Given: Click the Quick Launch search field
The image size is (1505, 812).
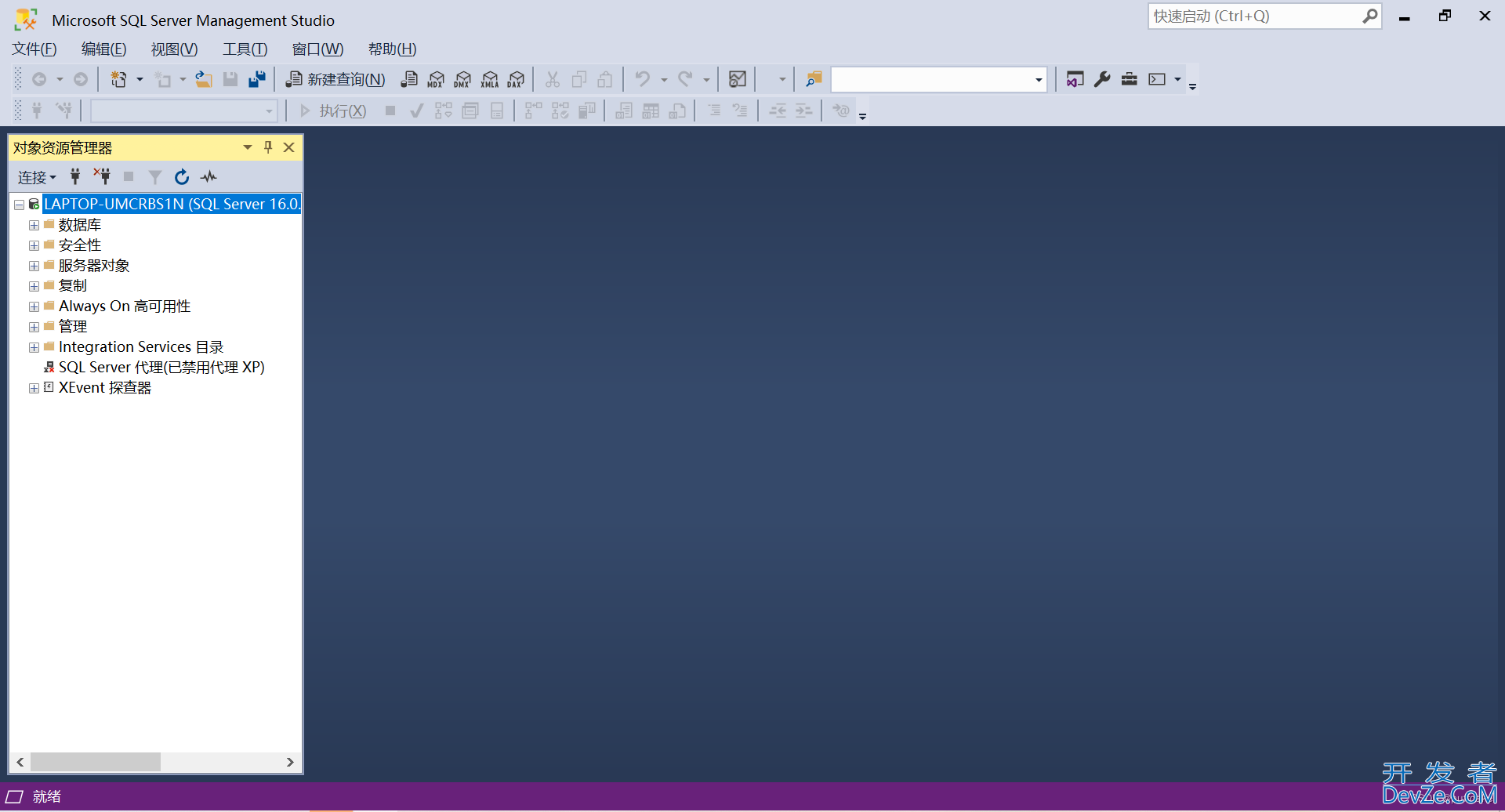Looking at the screenshot, I should (1257, 16).
